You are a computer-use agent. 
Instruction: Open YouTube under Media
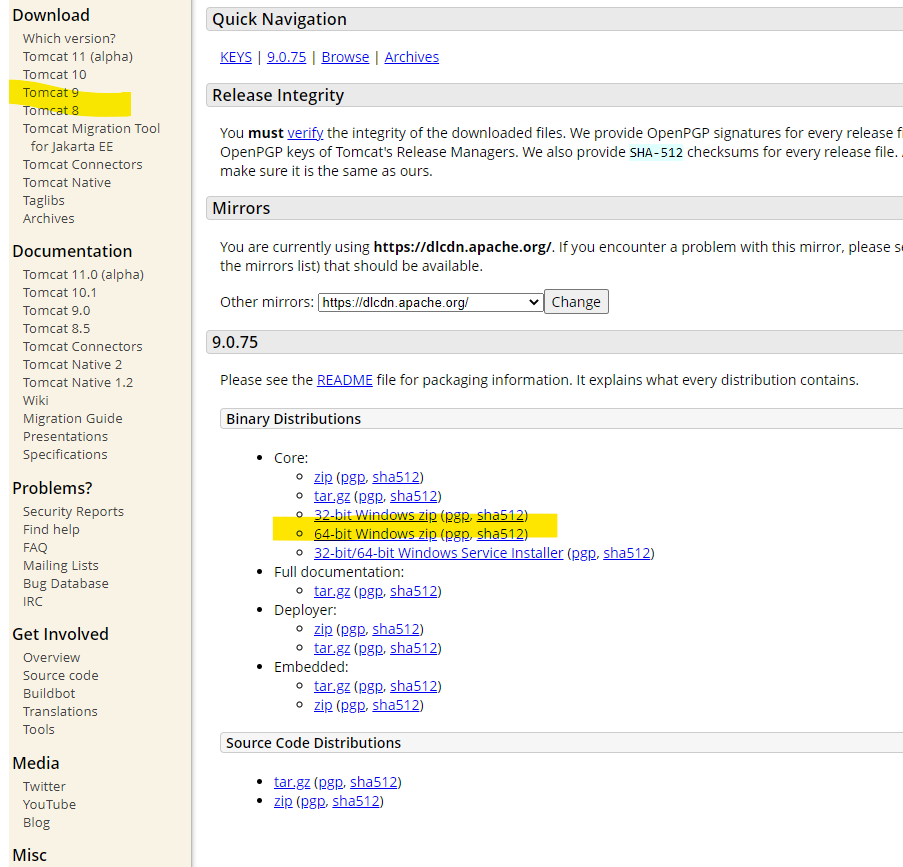pos(50,804)
